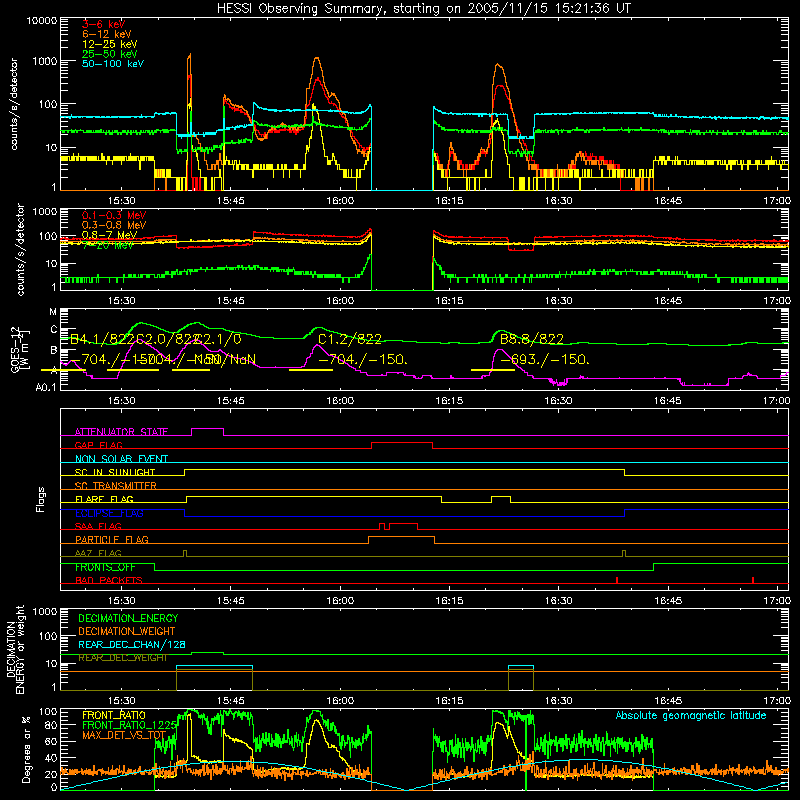
Task: Click the REAR_DEC_WEIGHT legend label
Action: click(122, 658)
